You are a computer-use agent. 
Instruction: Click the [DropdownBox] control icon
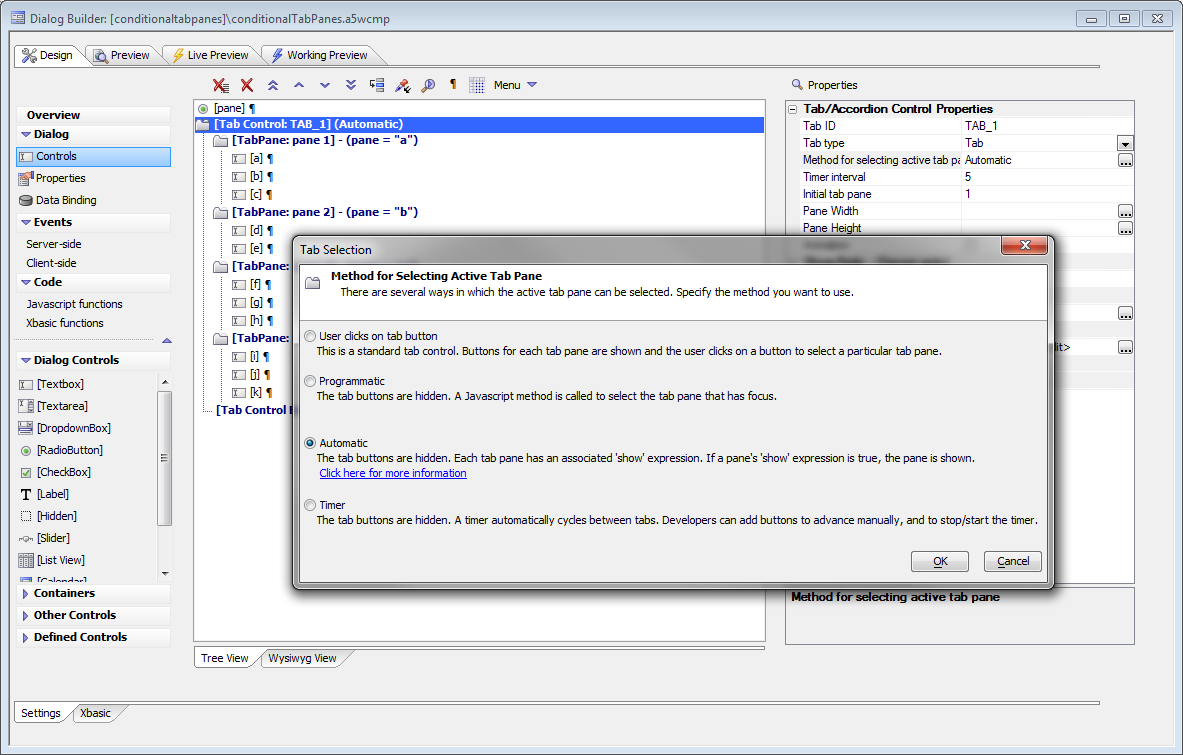(26, 428)
